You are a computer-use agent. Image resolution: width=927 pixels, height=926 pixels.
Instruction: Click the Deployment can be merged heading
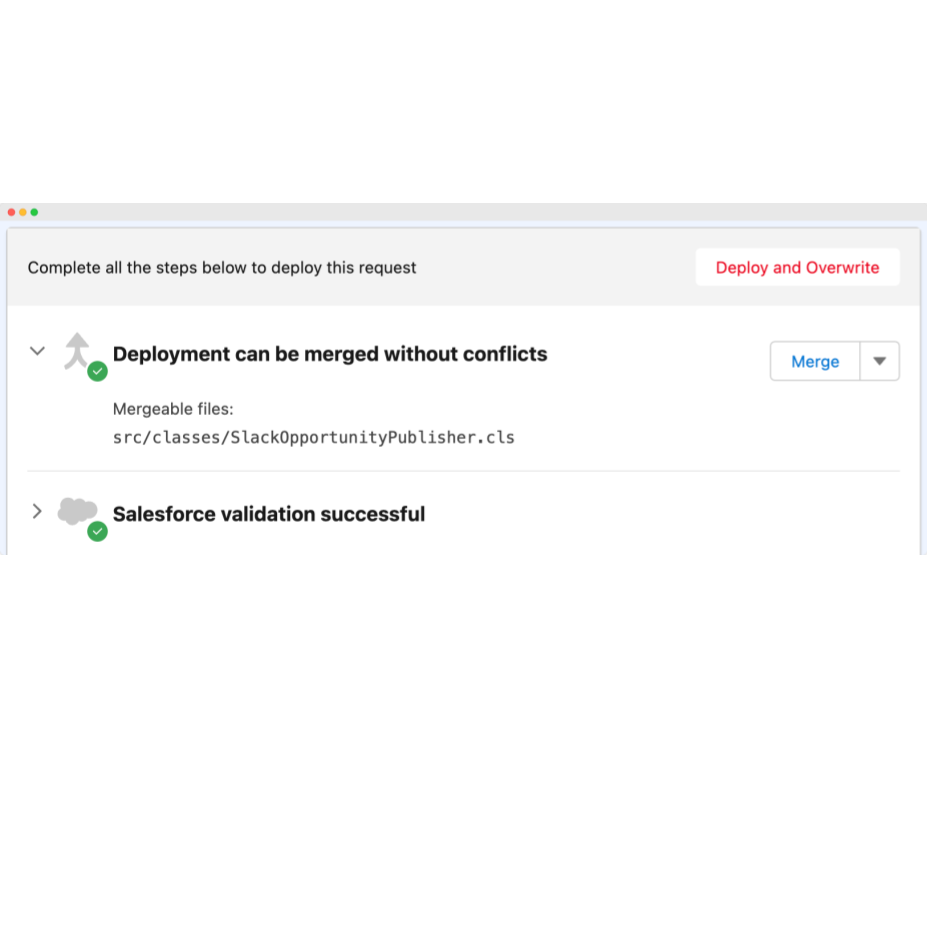pyautogui.click(x=330, y=354)
